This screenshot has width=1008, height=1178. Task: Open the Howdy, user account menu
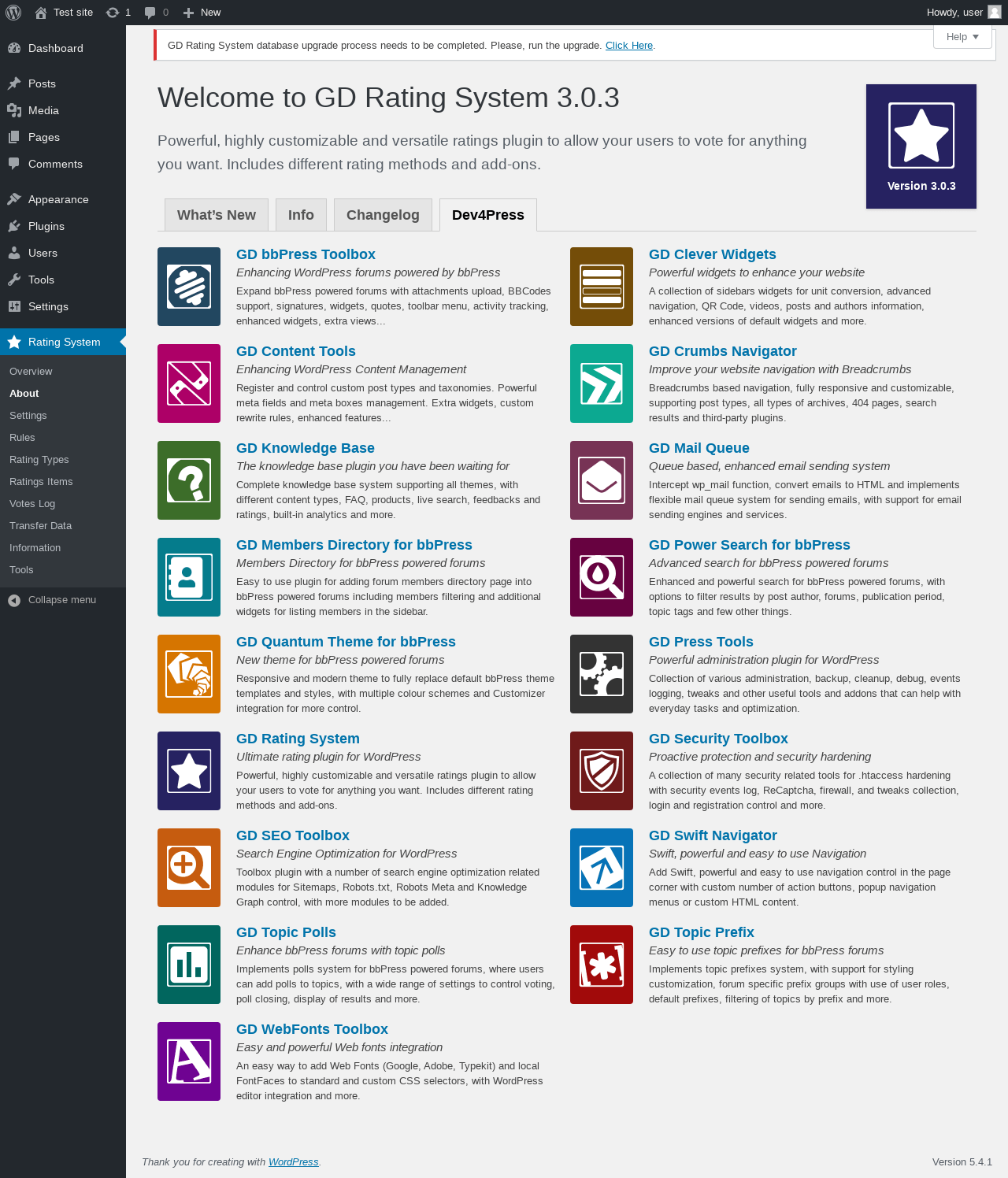[964, 13]
